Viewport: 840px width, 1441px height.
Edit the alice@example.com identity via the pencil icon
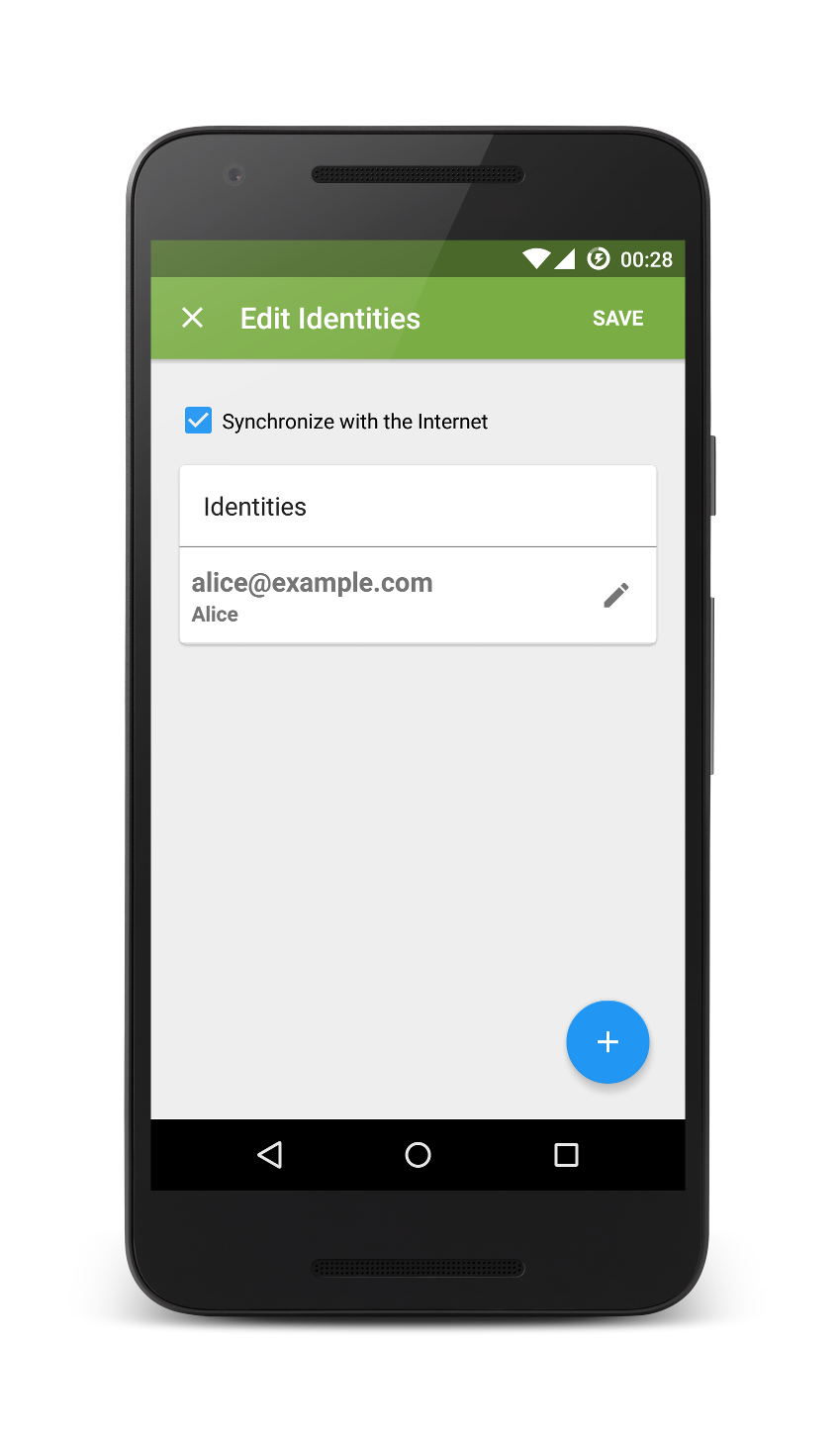616,595
